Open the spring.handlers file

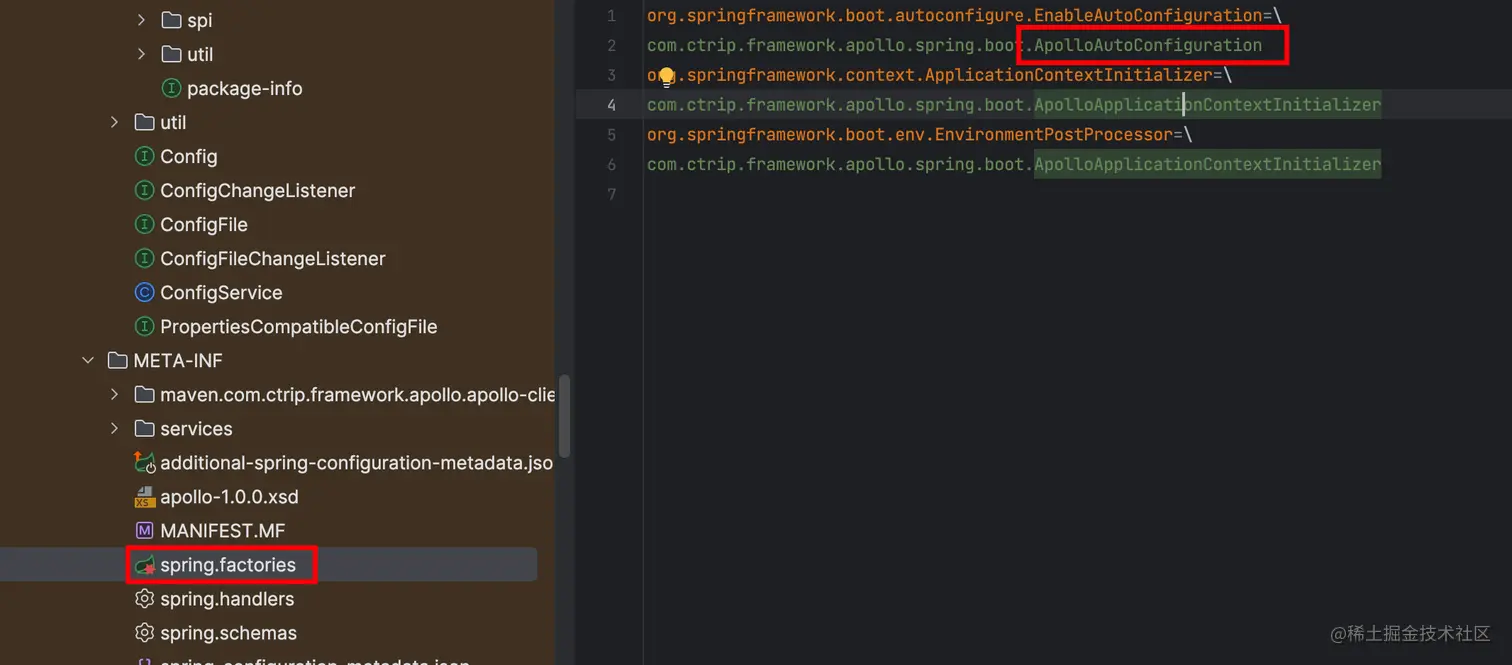point(227,599)
